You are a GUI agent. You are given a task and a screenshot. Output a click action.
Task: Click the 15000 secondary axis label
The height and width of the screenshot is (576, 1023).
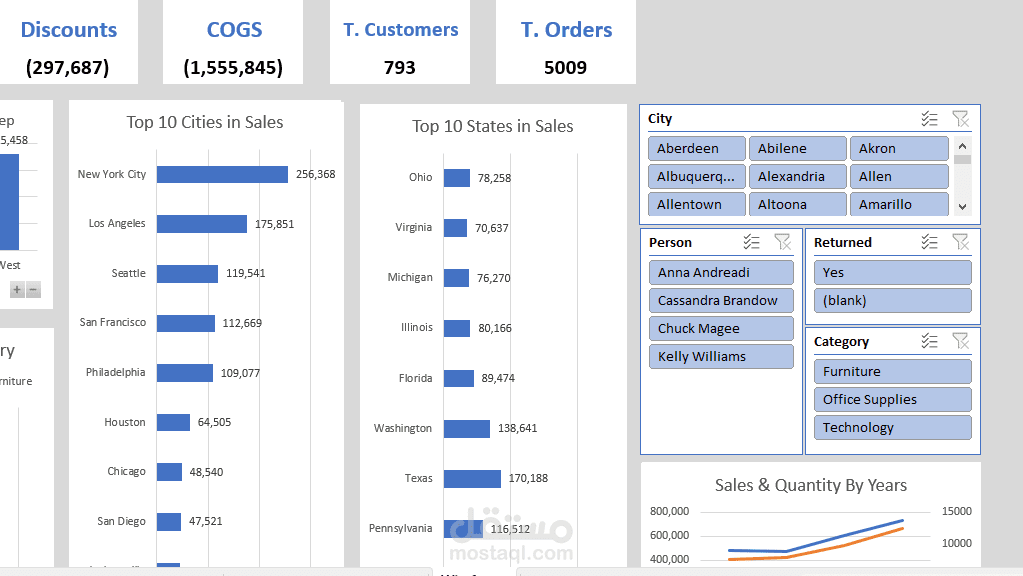pyautogui.click(x=957, y=511)
